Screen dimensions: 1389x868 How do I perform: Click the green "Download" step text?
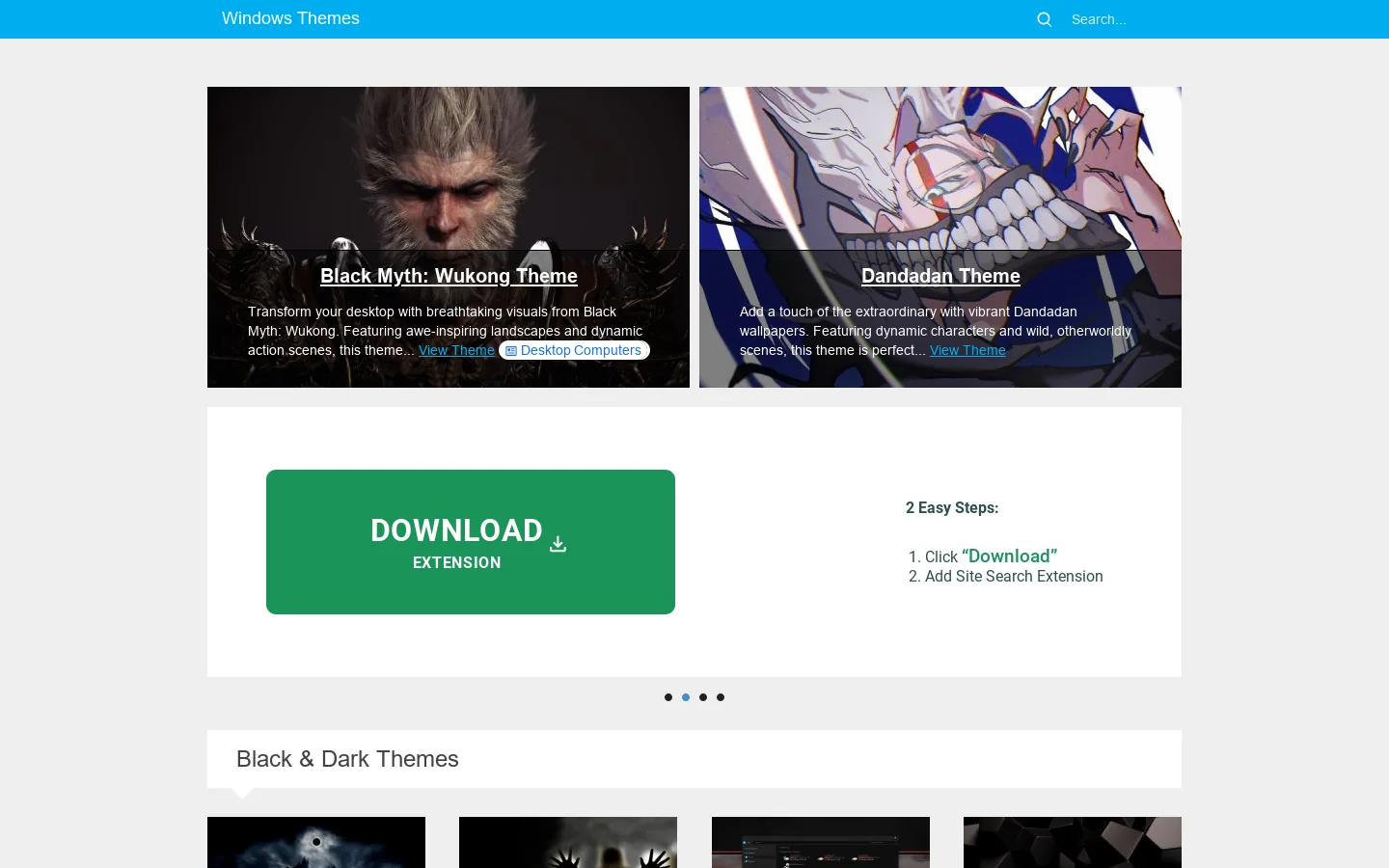pos(1009,556)
